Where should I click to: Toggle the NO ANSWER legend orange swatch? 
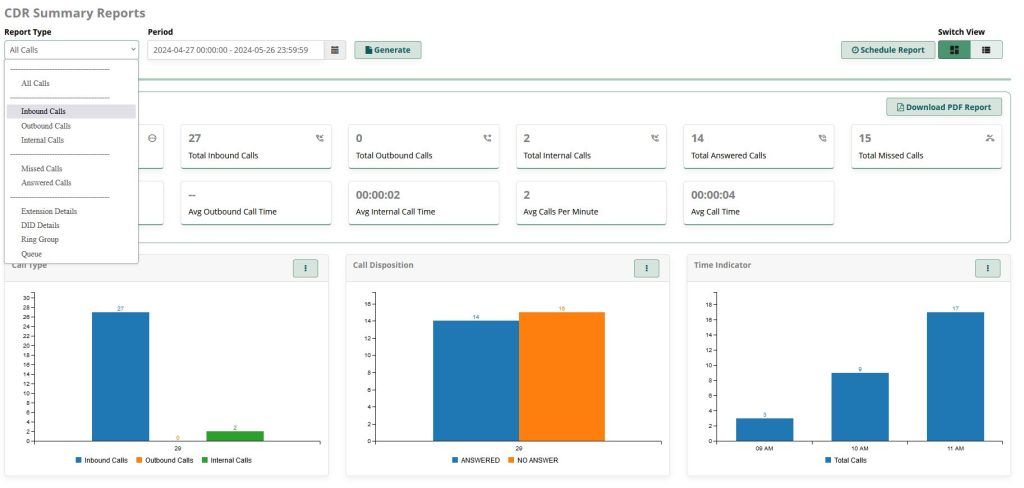tap(512, 460)
